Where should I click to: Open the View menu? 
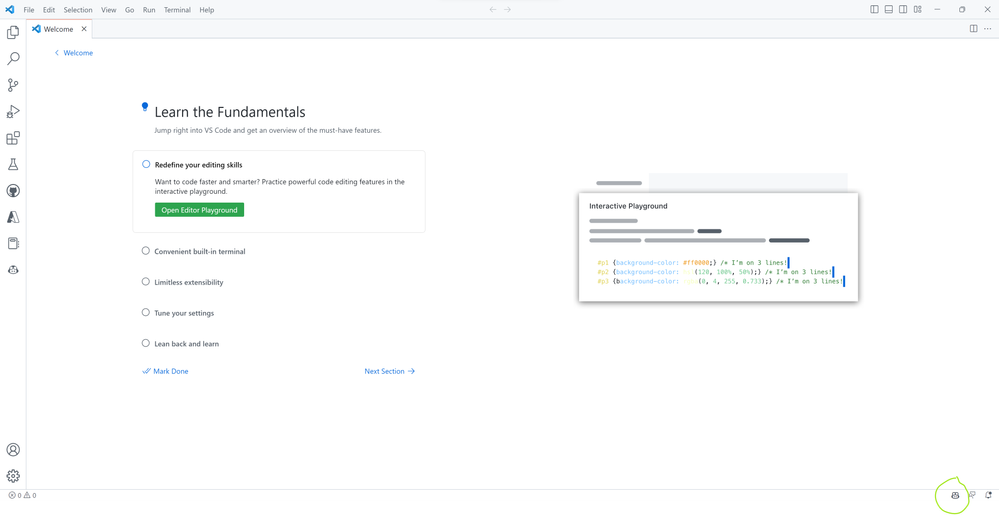[109, 10]
